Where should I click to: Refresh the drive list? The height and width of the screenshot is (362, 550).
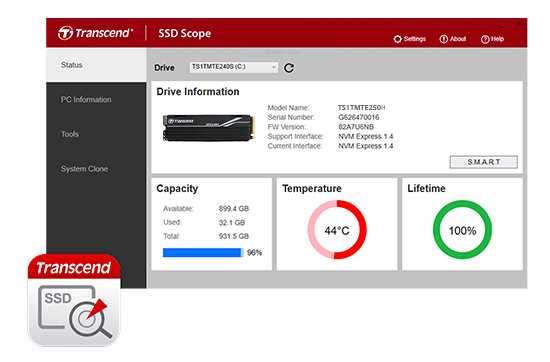pos(289,68)
